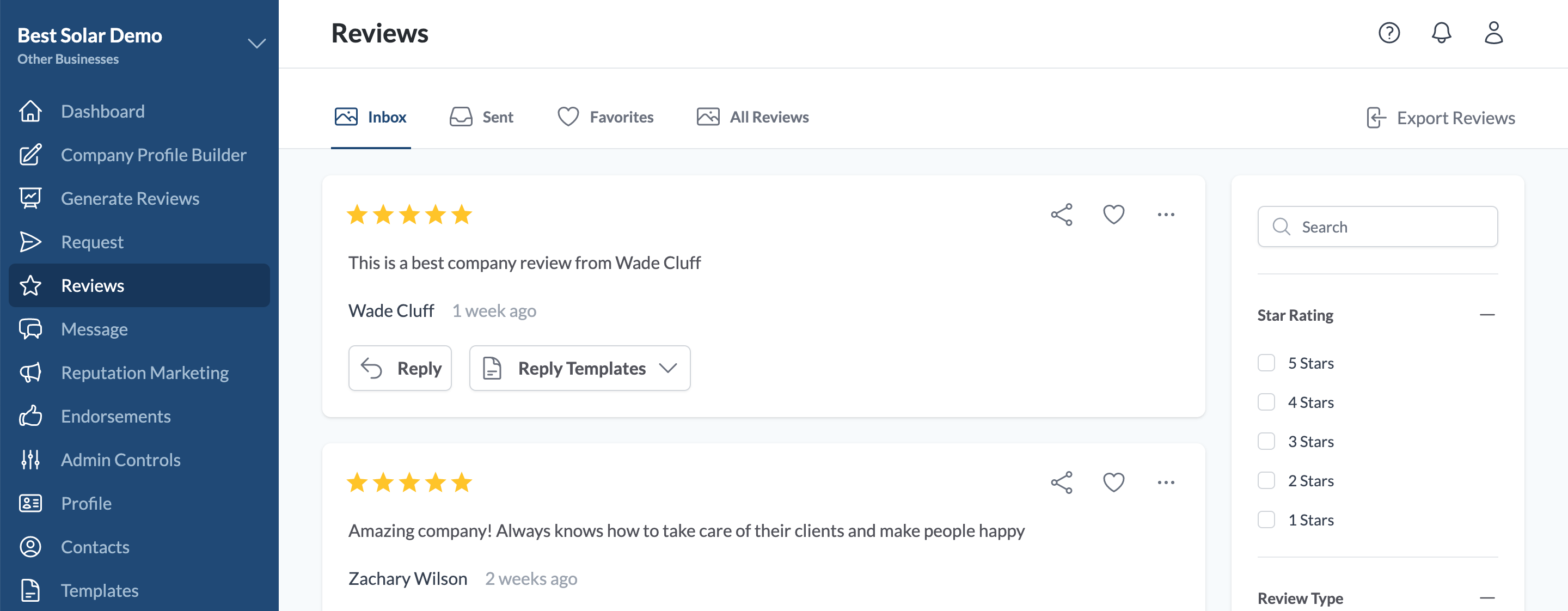The height and width of the screenshot is (611, 1568).
Task: Favorite the Zachary Wilson review
Action: 1113,482
